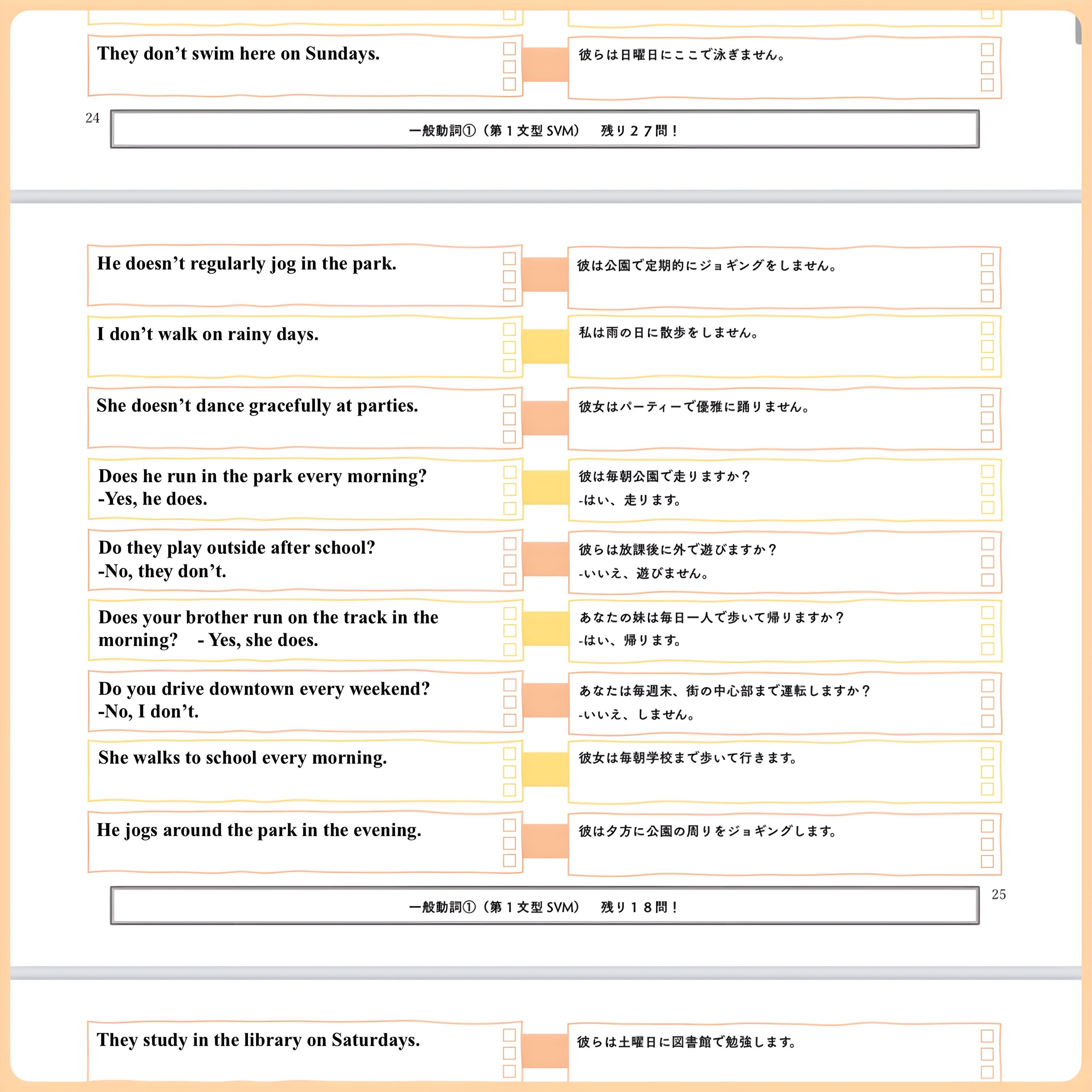Tick bottom checkbox beside Japanese sentence 彼女は毎朝学校まで歩いて行きます。
The width and height of the screenshot is (1092, 1092).
point(987,789)
